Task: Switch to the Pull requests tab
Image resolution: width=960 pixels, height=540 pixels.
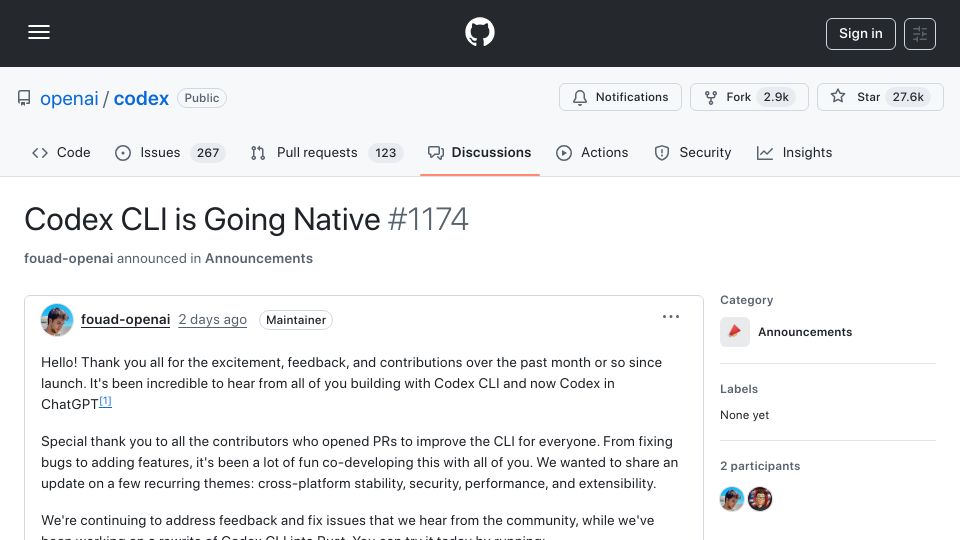Action: (326, 152)
